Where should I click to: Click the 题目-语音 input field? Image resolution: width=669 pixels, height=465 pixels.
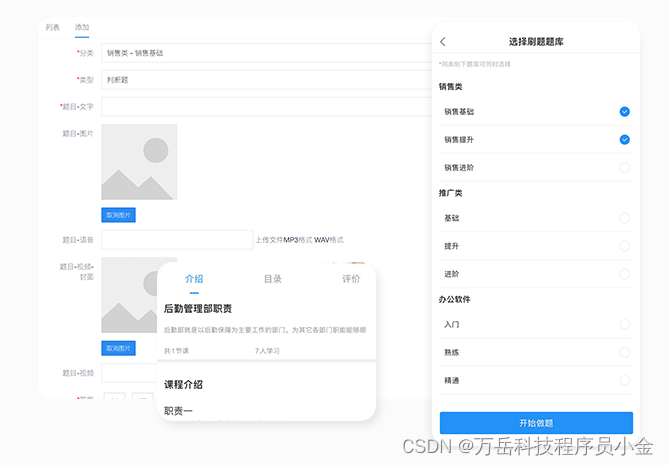tap(177, 240)
